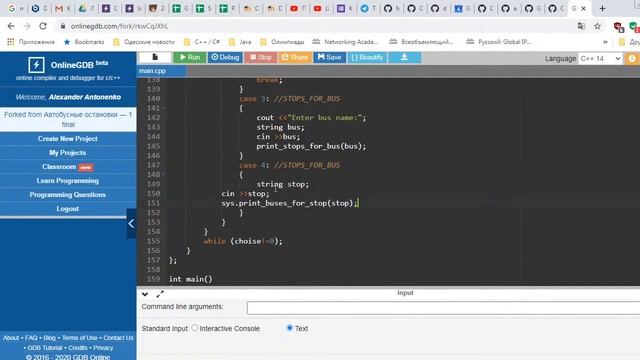Show hidden bookmarks with the » chevron
Screen dimensions: 640x360
[605, 42]
